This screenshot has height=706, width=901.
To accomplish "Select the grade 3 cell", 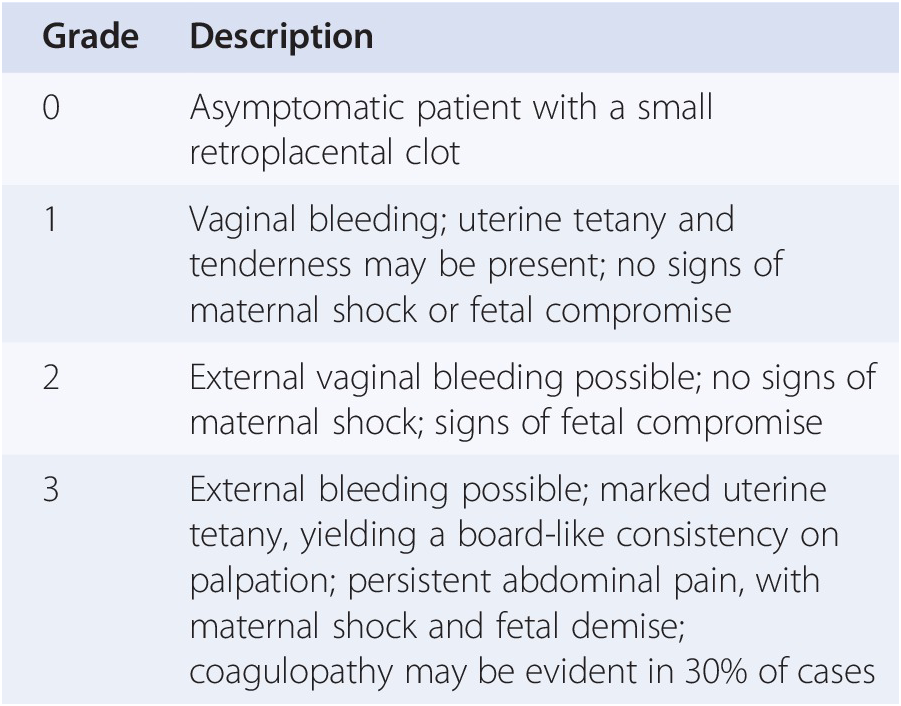I will pos(51,489).
